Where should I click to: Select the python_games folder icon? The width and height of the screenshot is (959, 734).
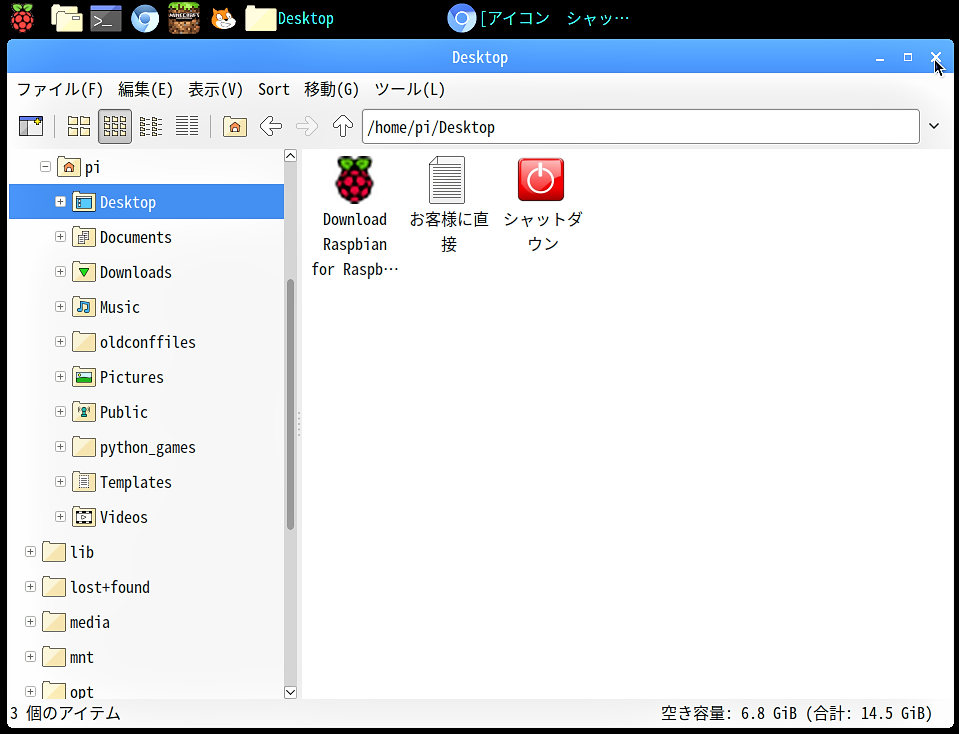pos(84,447)
